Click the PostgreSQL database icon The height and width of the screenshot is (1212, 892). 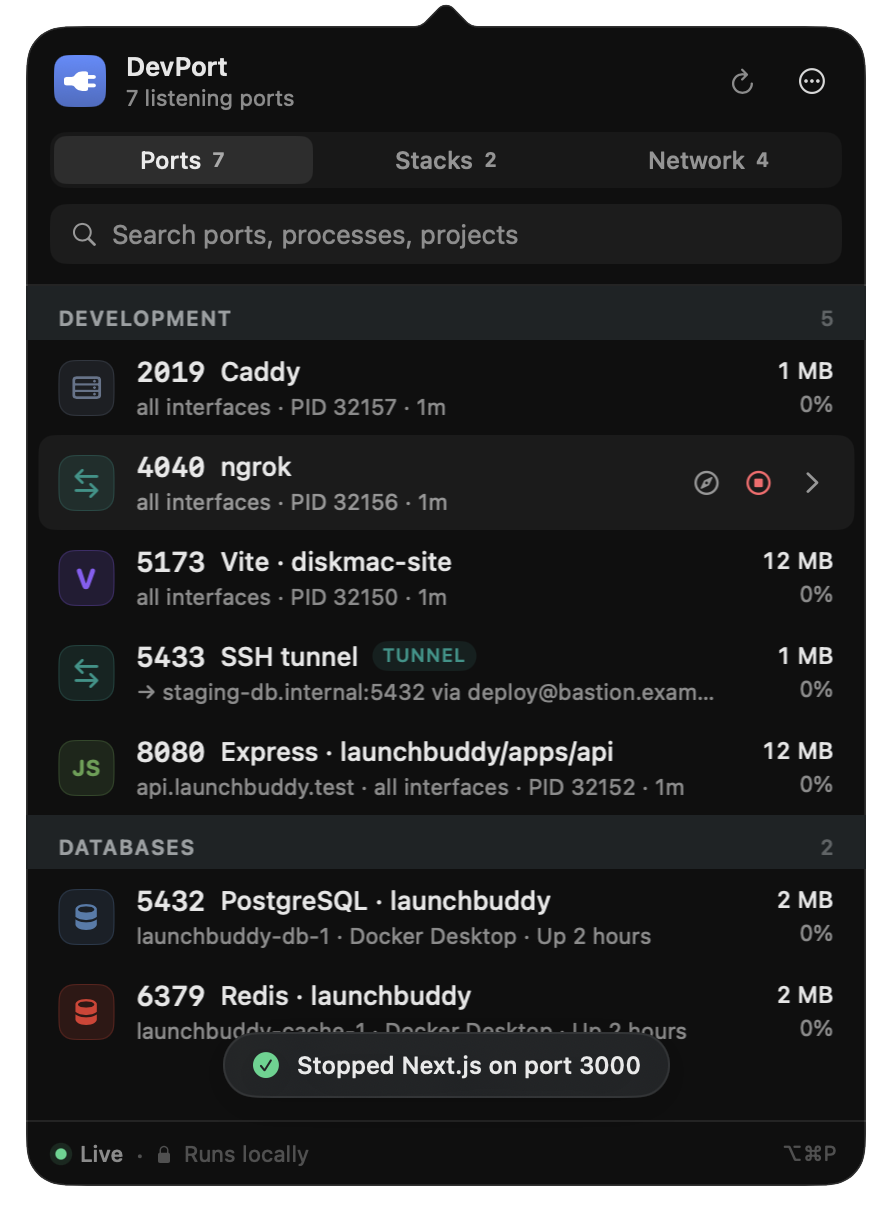pyautogui.click(x=86, y=917)
